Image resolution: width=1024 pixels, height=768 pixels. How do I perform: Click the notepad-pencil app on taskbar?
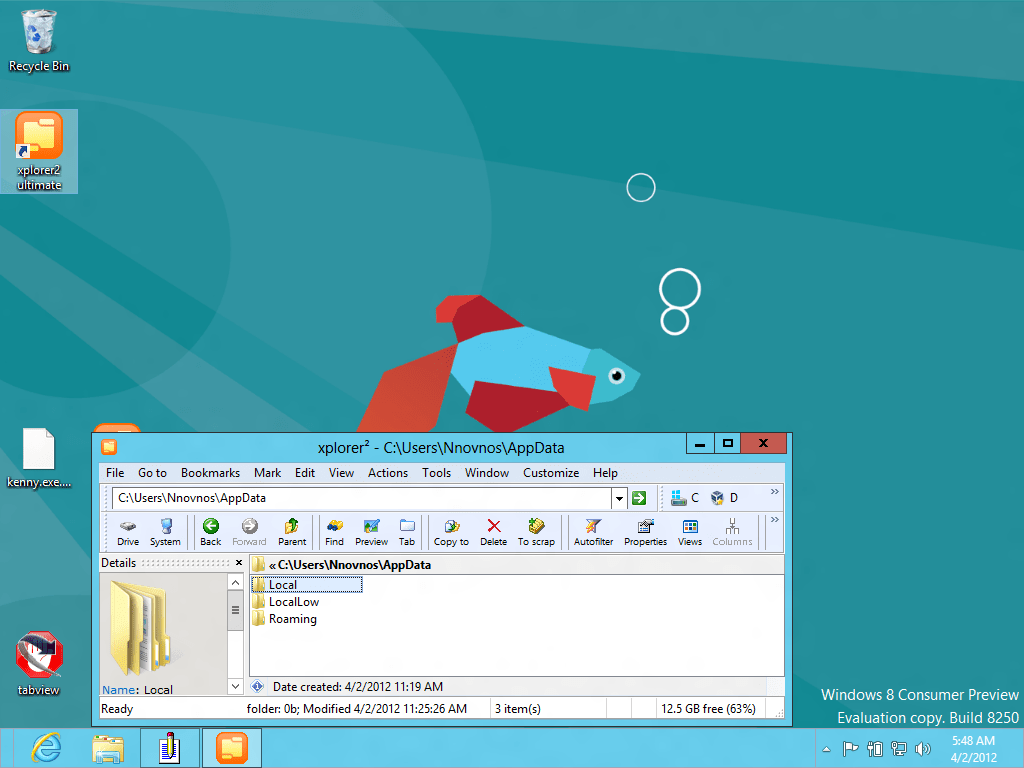pos(170,748)
